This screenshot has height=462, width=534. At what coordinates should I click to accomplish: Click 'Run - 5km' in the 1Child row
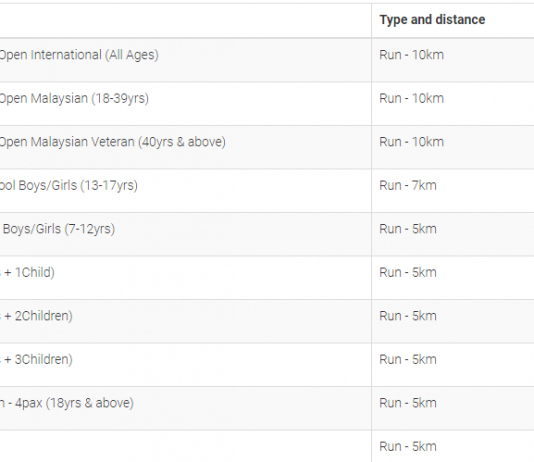(x=408, y=273)
